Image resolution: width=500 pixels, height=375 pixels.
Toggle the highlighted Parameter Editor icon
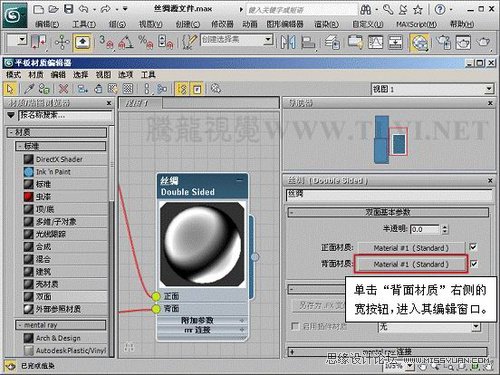point(197,89)
